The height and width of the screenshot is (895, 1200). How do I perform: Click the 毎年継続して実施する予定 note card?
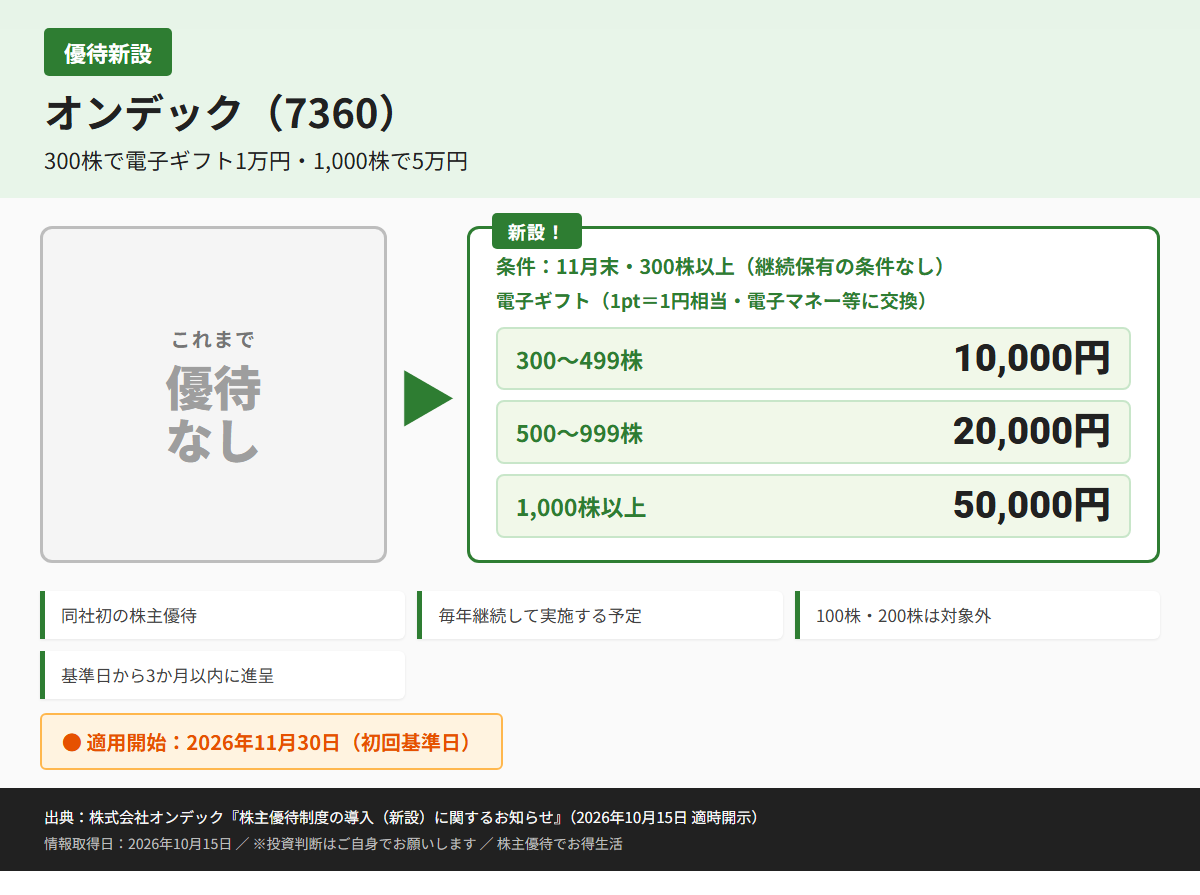(600, 615)
